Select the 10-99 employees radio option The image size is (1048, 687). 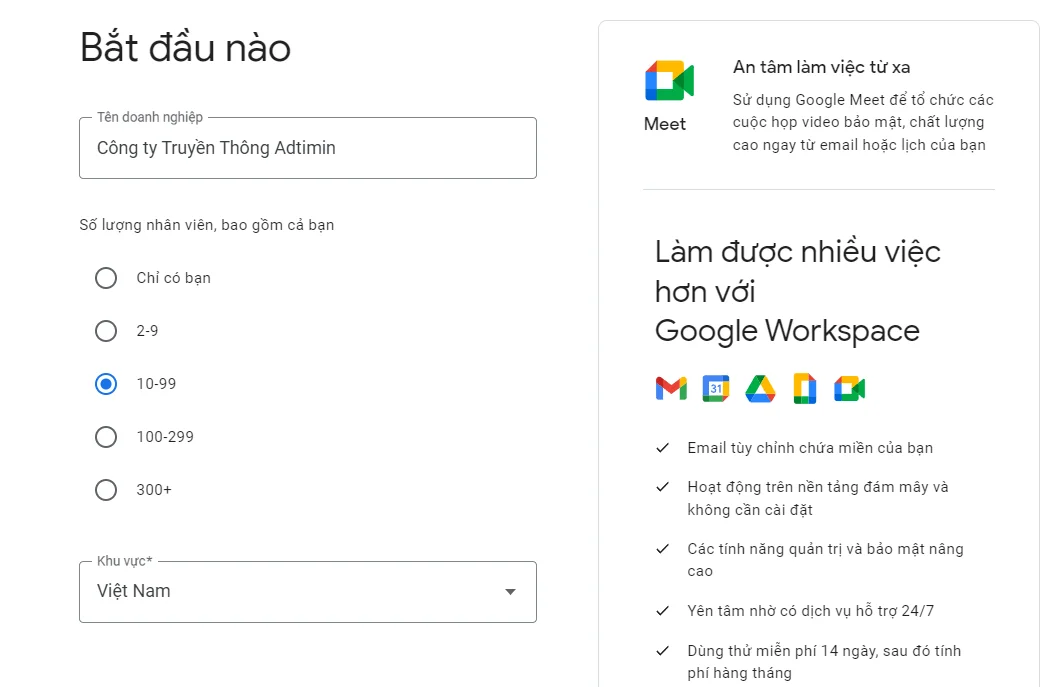click(x=106, y=384)
